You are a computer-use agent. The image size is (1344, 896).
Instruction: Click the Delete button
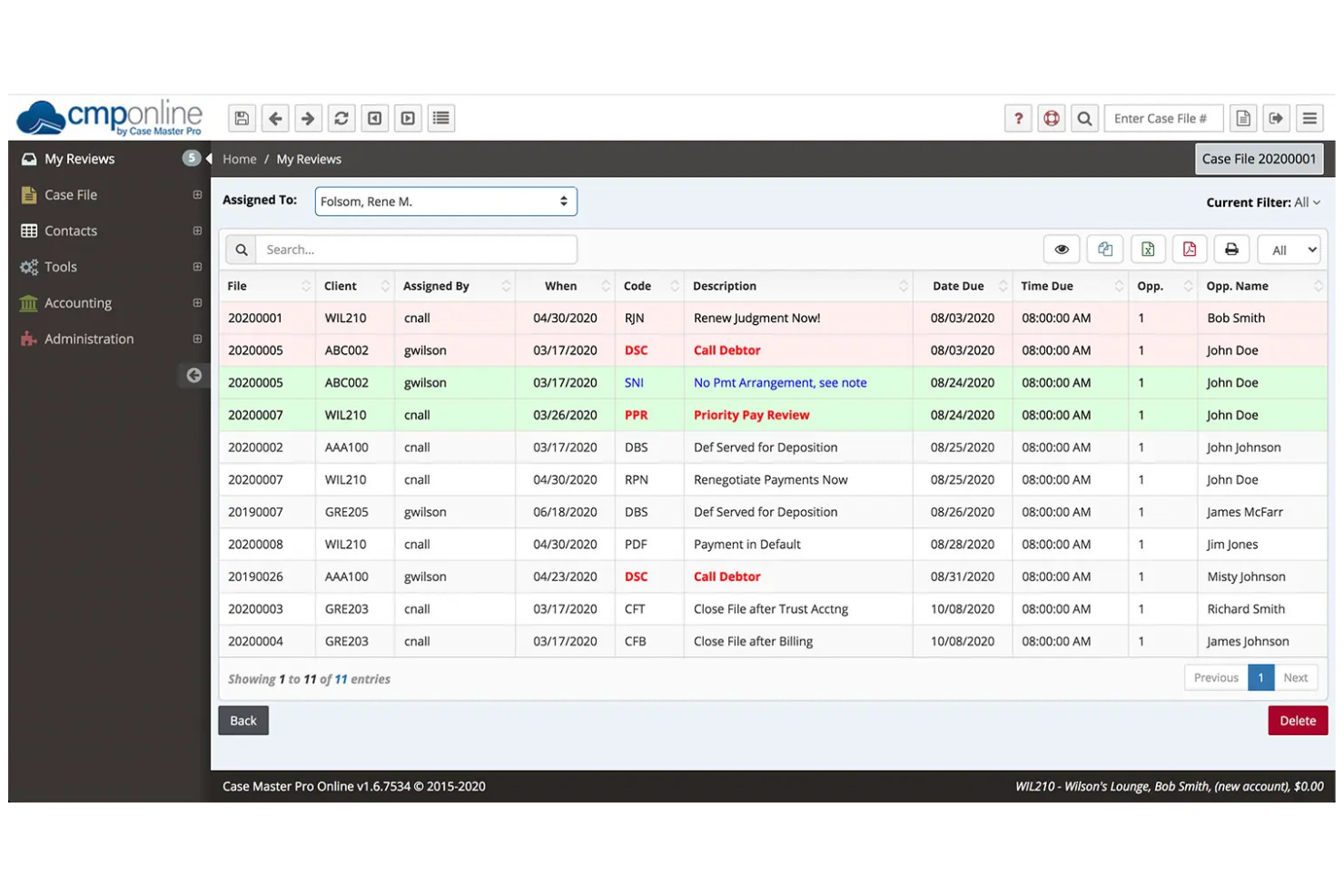click(x=1297, y=720)
